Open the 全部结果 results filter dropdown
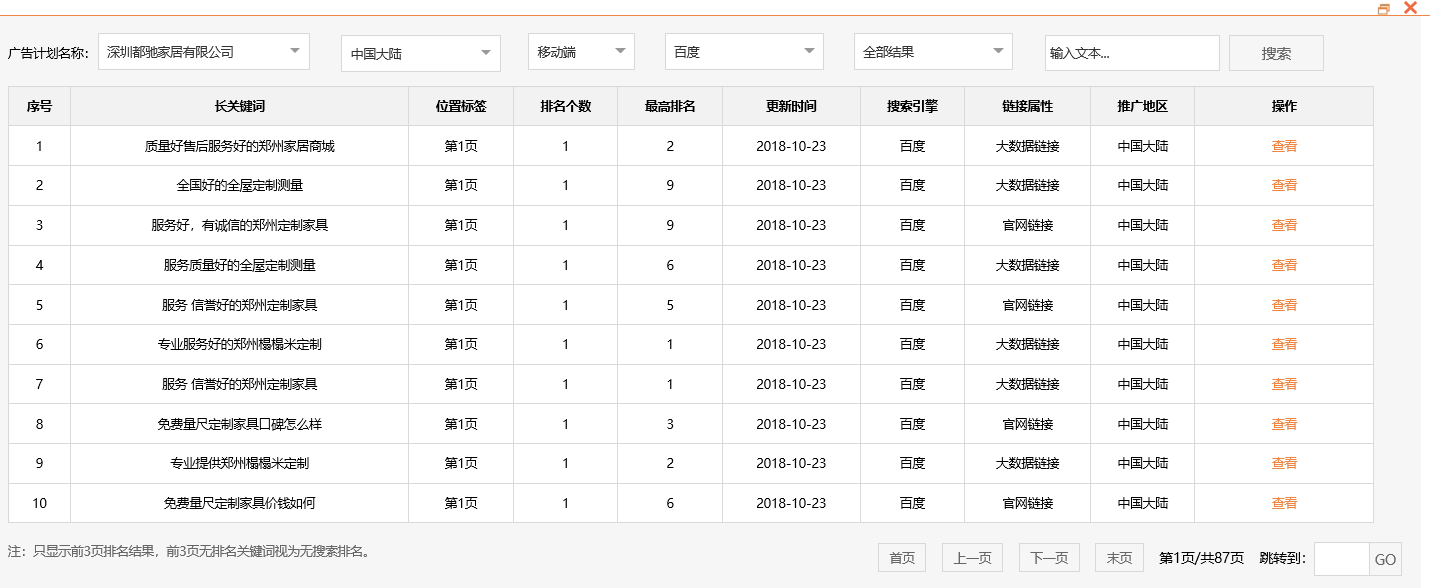The height and width of the screenshot is (588, 1430). [x=932, y=51]
